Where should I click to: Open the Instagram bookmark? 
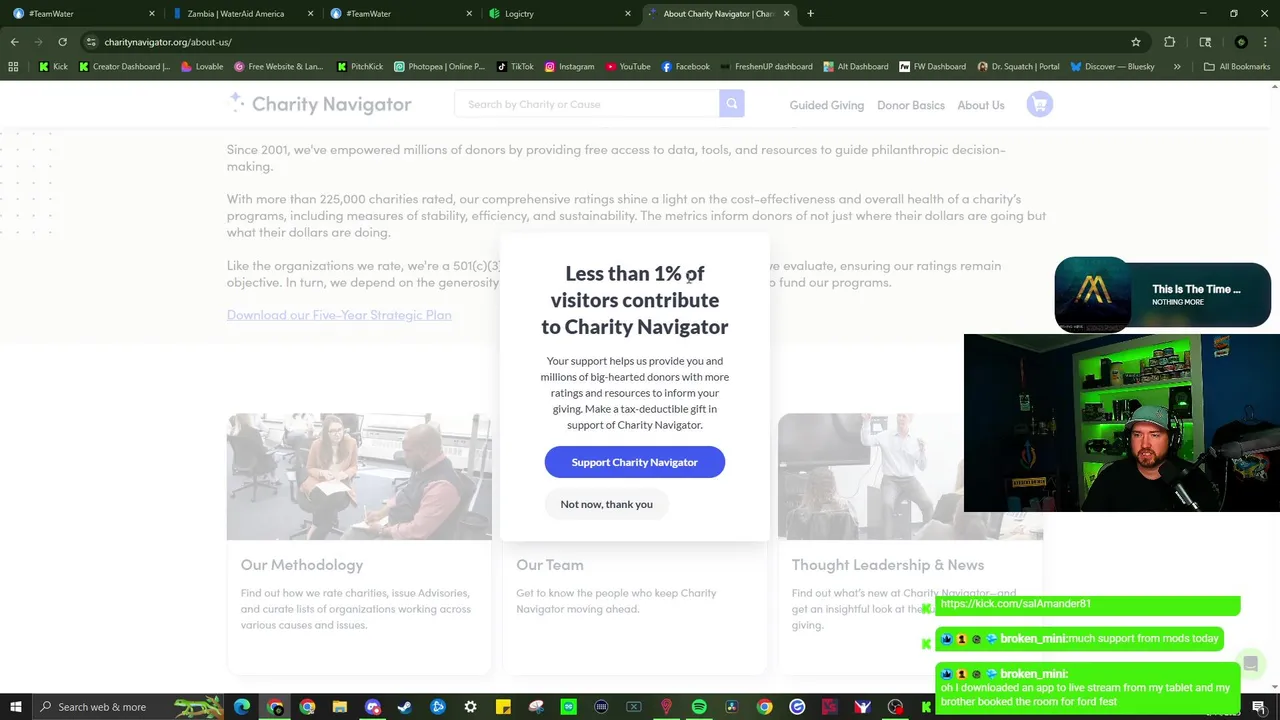click(569, 67)
